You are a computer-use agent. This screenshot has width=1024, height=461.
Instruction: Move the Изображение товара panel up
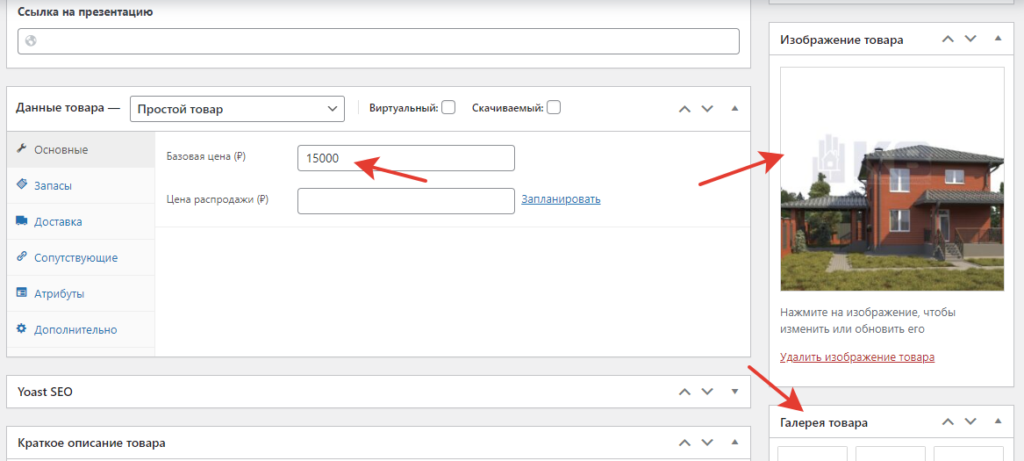point(946,39)
